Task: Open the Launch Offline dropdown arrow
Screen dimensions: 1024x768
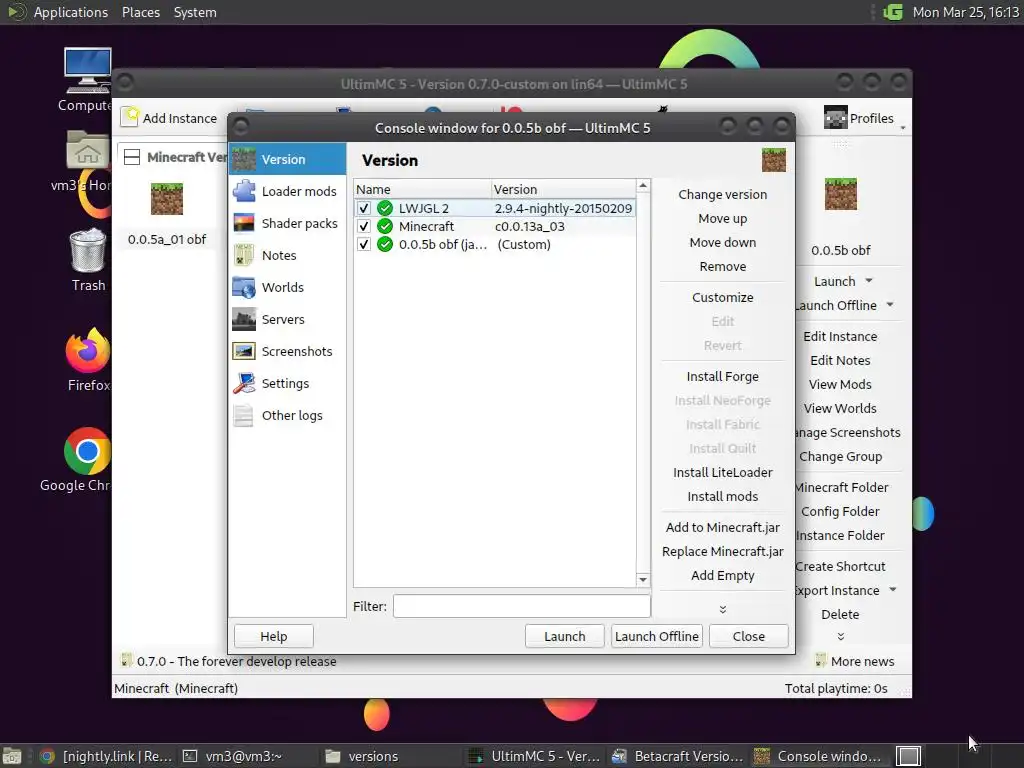Action: click(x=890, y=305)
